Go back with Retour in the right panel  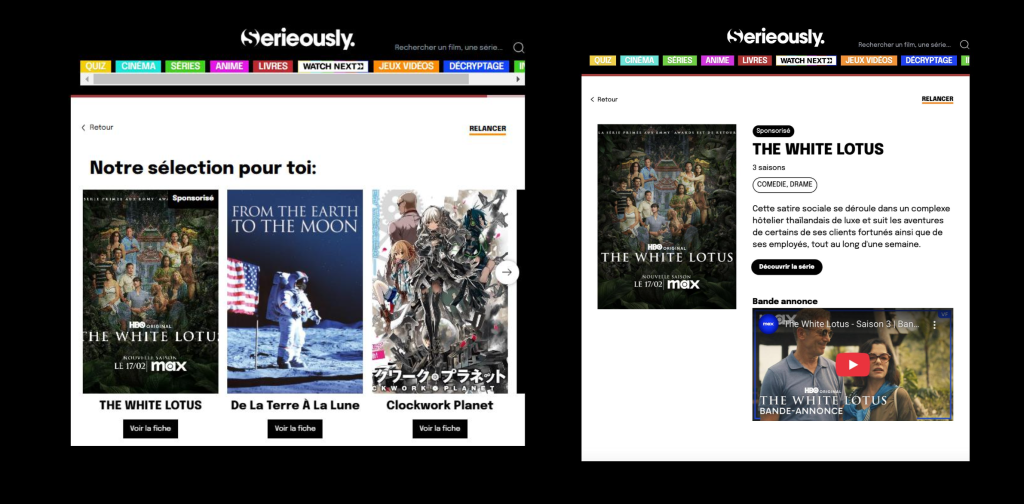coord(604,99)
